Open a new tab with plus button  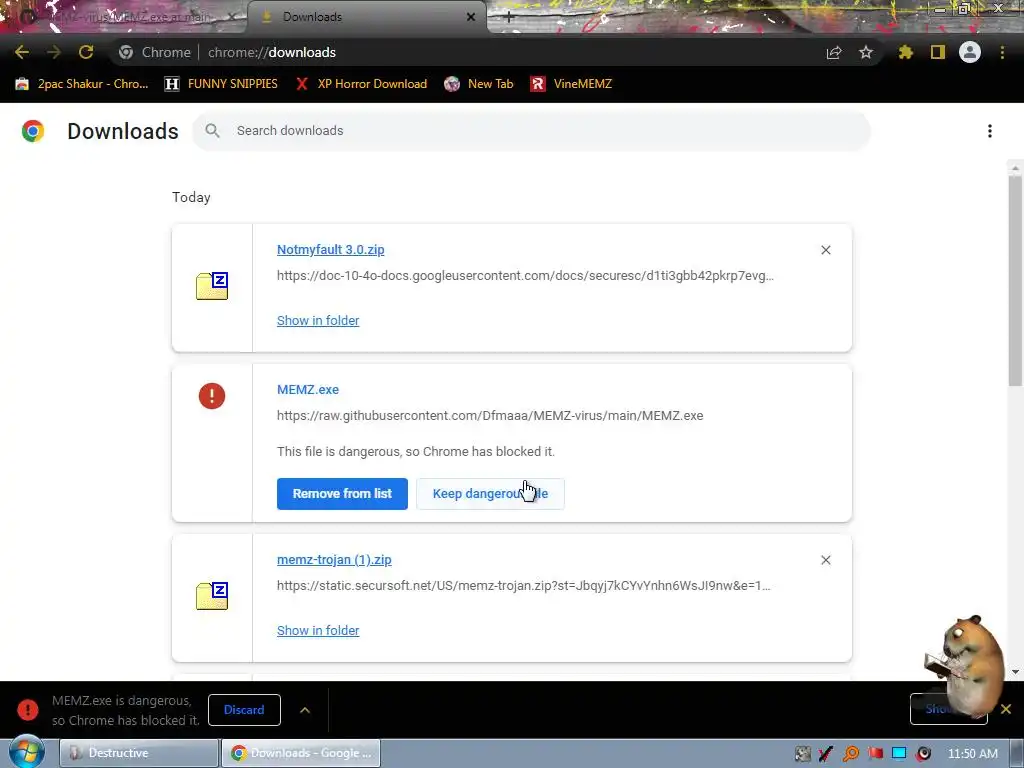[509, 17]
